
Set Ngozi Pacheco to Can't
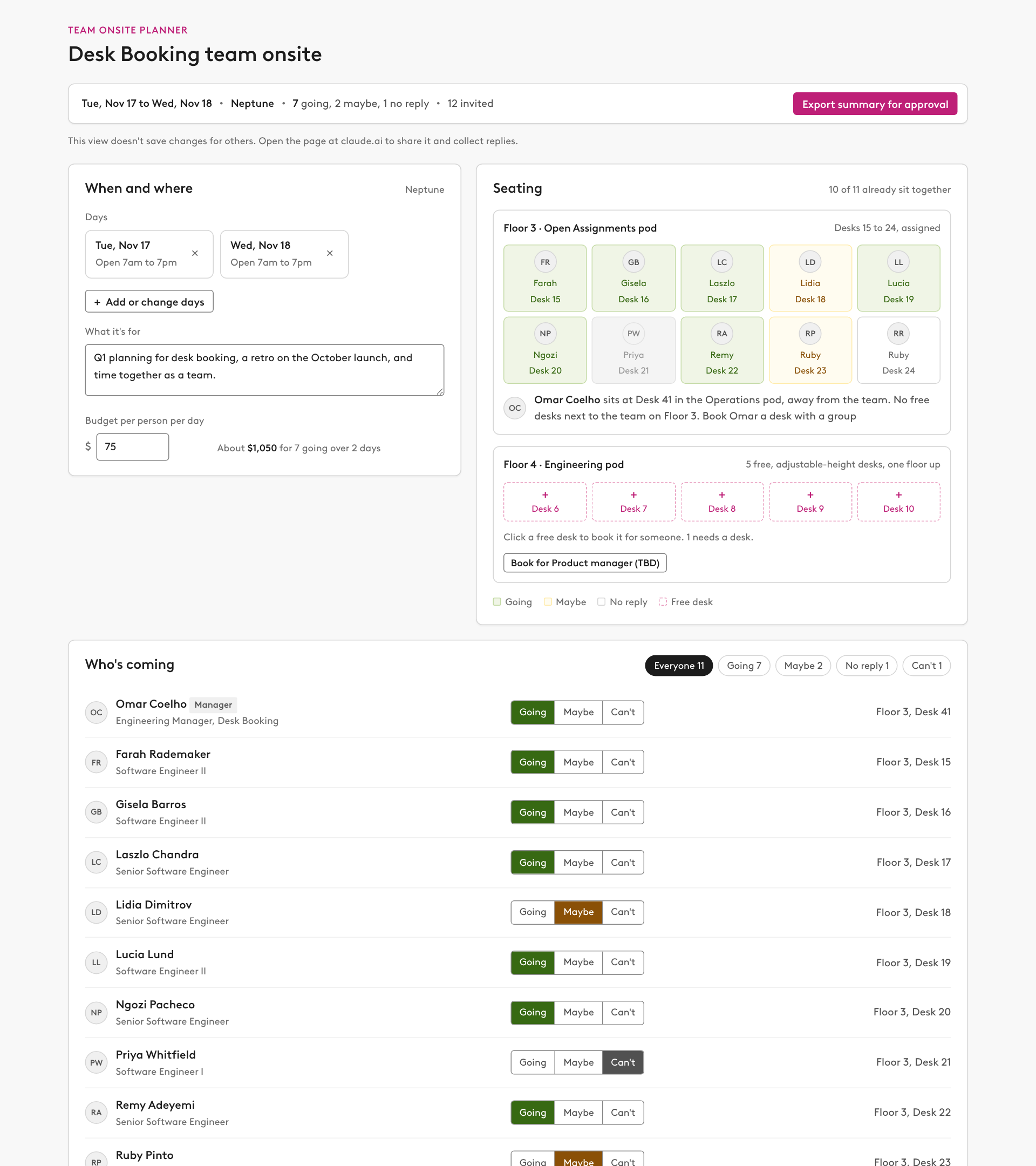pyautogui.click(x=623, y=1013)
